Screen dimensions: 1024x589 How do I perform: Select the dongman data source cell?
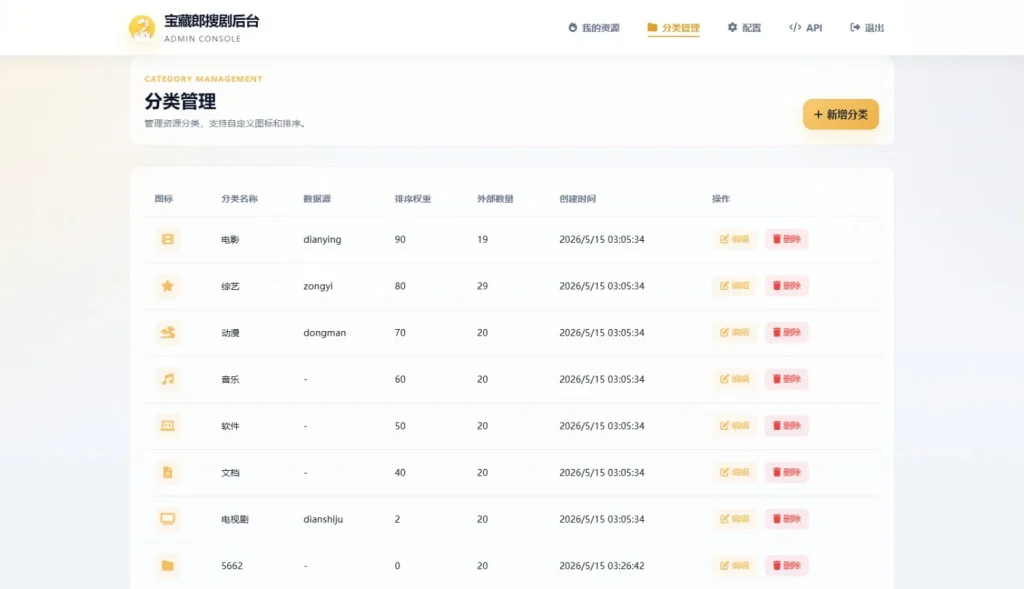pos(325,333)
